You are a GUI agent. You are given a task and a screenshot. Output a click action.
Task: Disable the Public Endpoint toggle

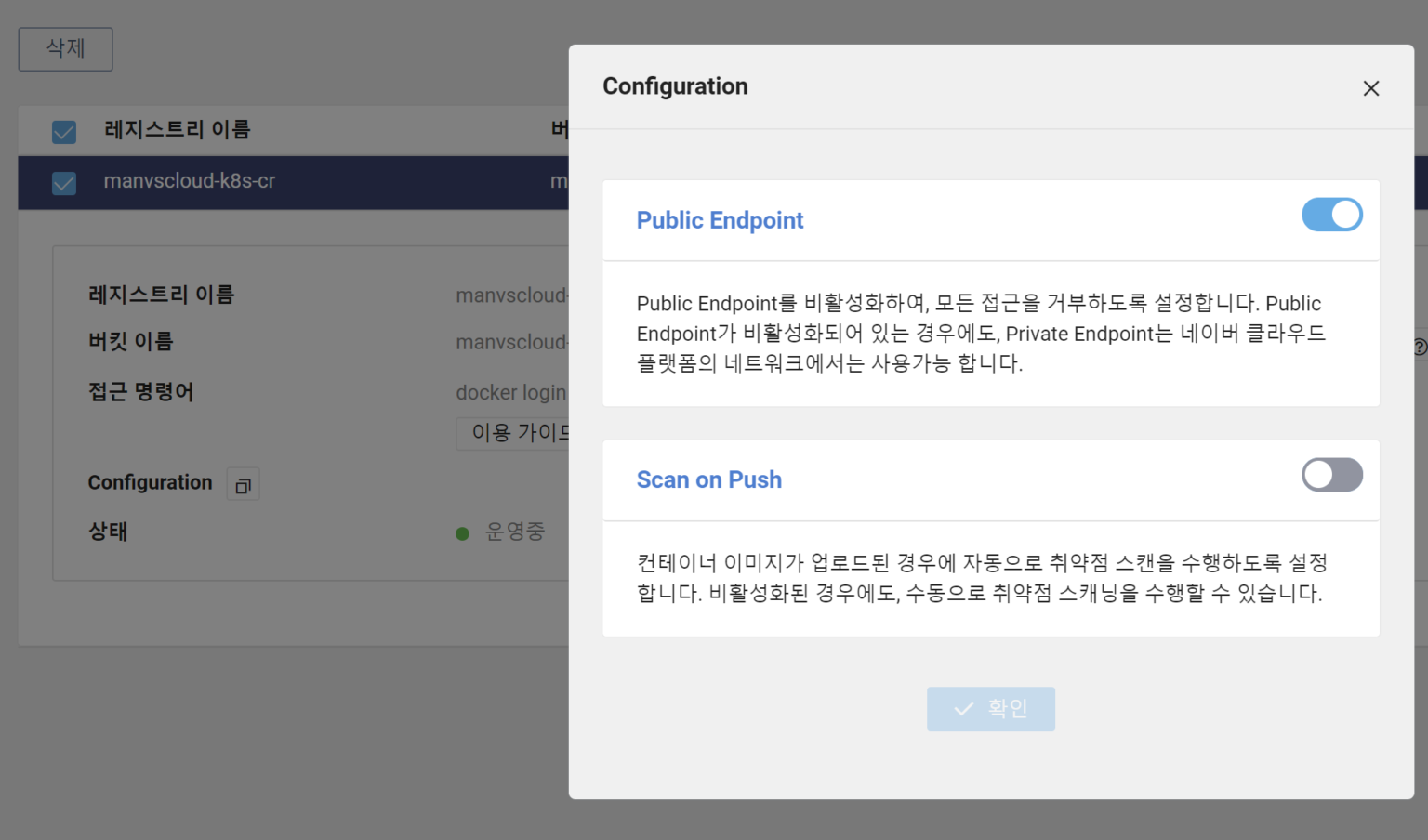(x=1331, y=215)
